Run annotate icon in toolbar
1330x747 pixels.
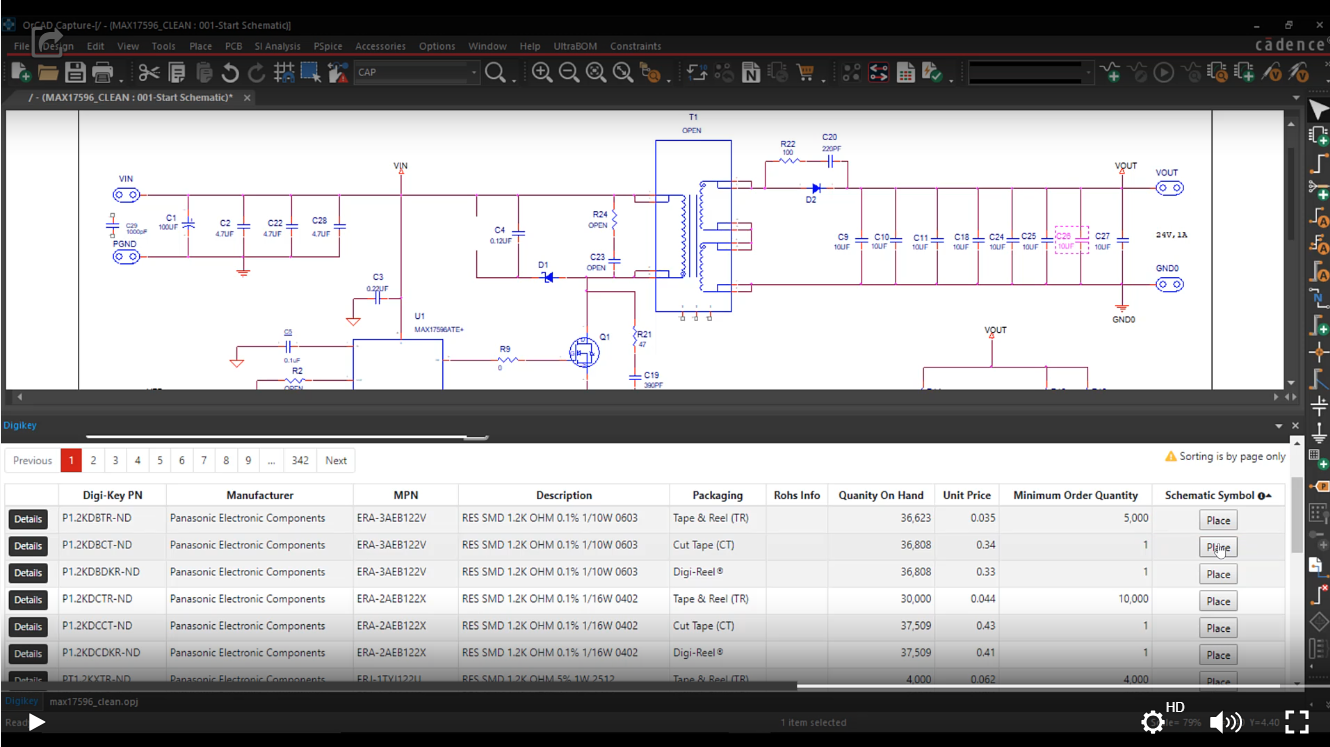coord(697,72)
